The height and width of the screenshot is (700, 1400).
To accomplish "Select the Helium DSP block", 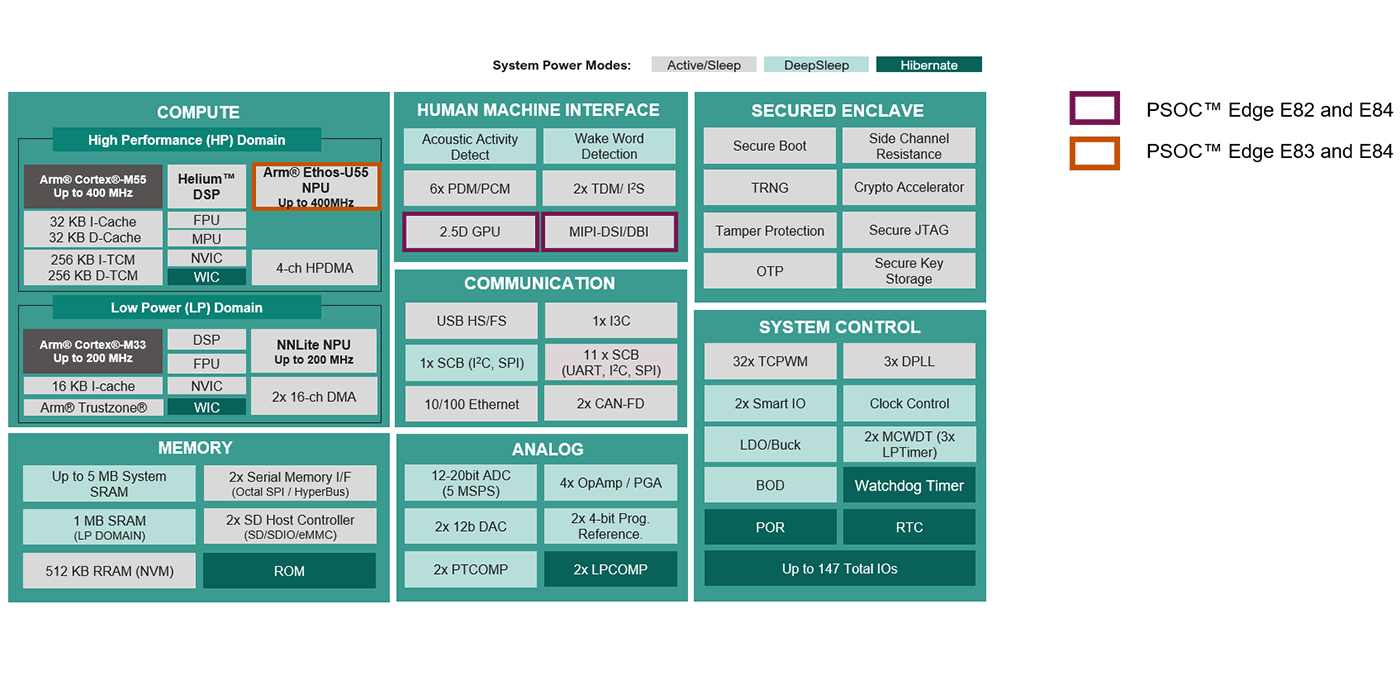I will 206,186.
